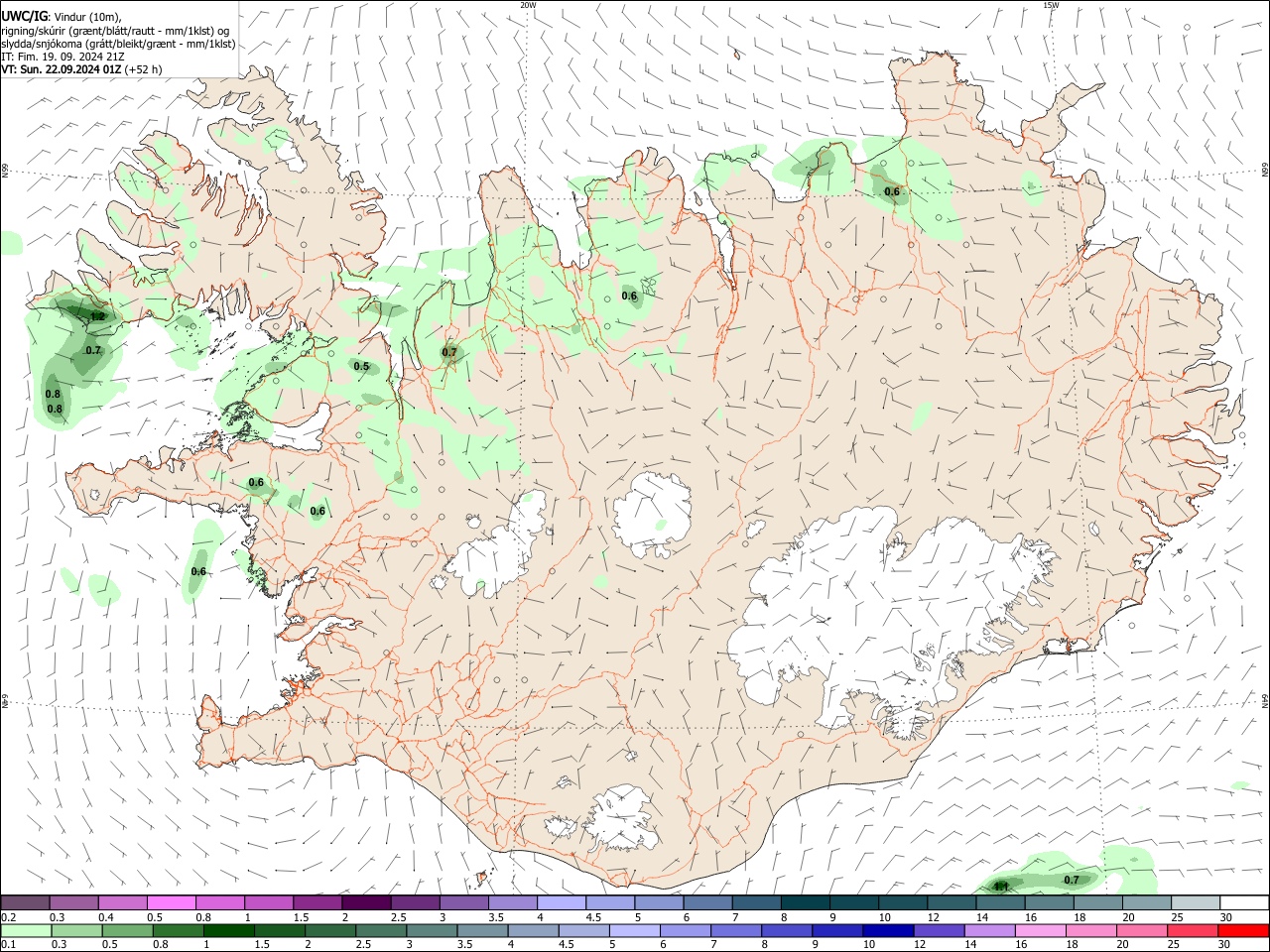1270x952 pixels.
Task: Pick the bright red 30 swatch ending bottom legend row
Action: click(x=1242, y=930)
